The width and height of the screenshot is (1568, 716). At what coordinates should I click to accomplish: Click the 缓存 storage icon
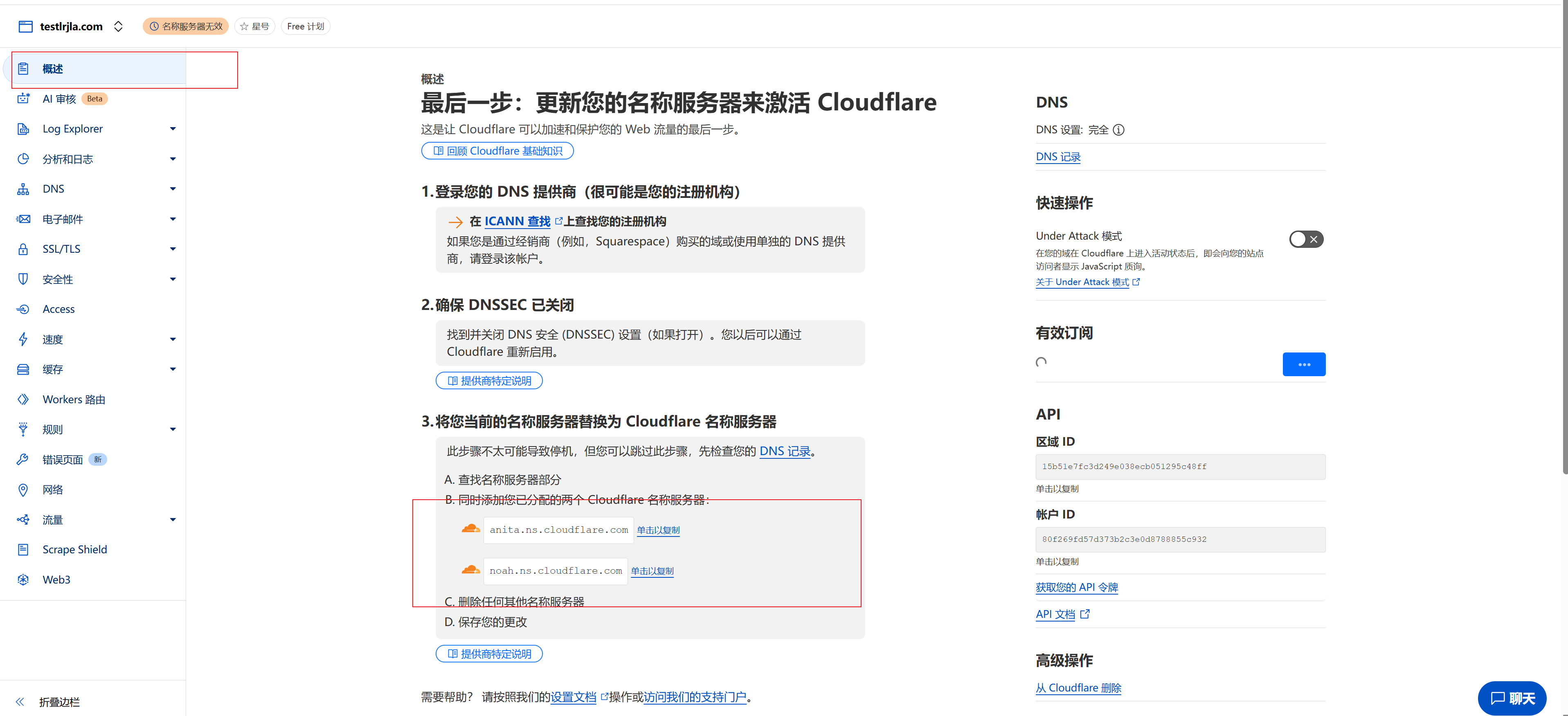point(23,369)
